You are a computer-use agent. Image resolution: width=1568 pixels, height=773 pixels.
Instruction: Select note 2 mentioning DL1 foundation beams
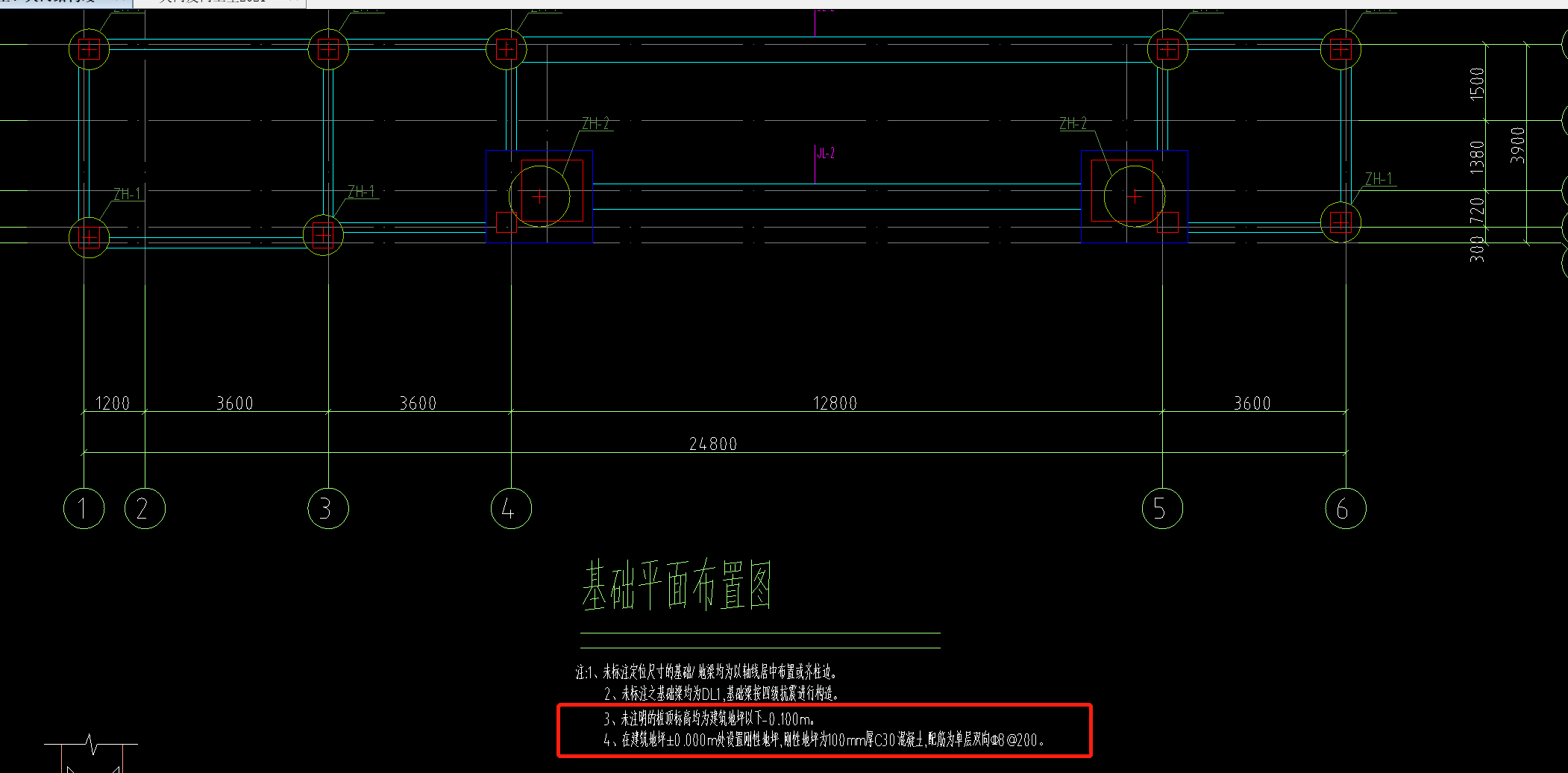pyautogui.click(x=721, y=694)
